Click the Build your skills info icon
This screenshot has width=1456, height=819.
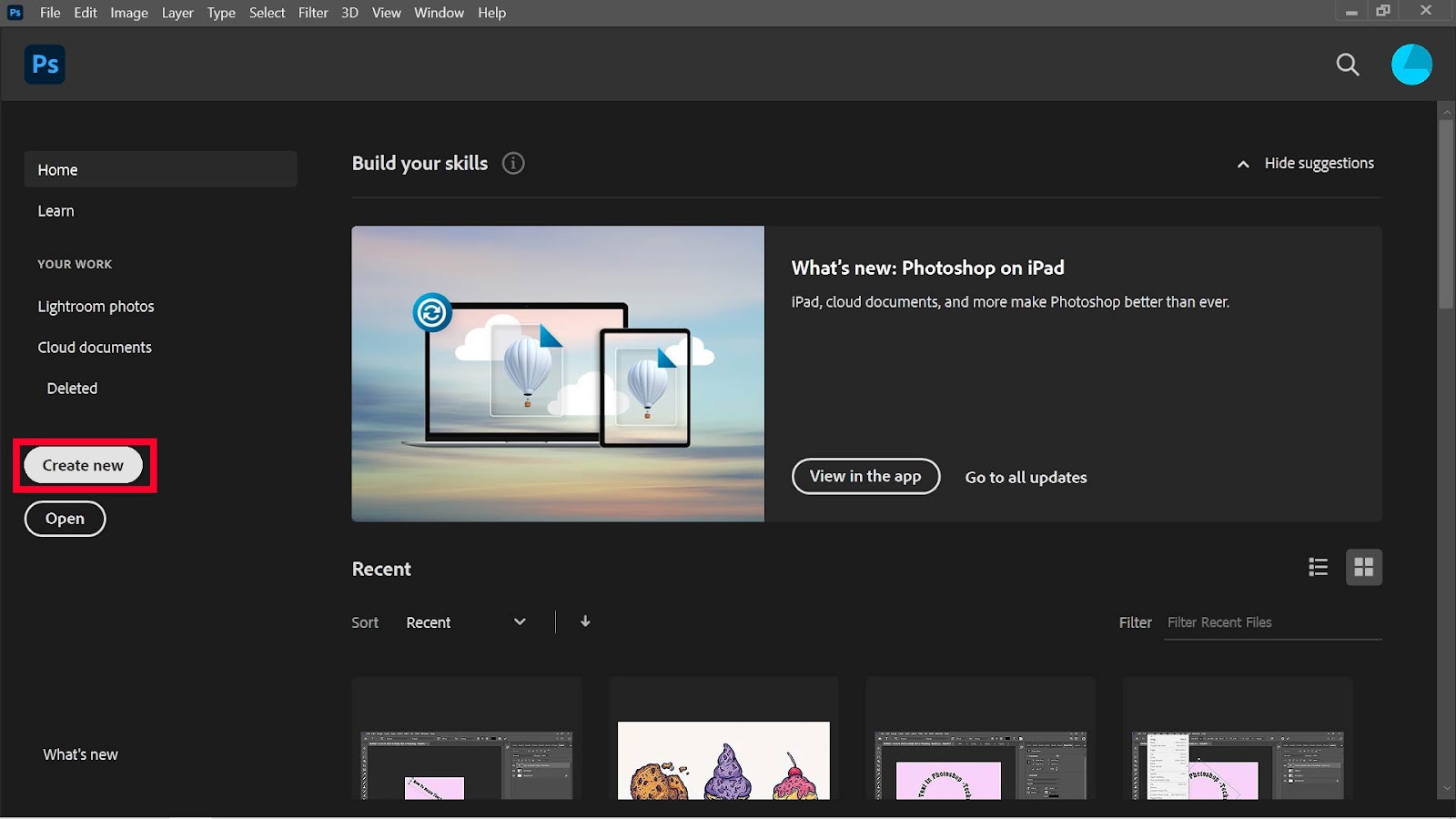point(513,163)
